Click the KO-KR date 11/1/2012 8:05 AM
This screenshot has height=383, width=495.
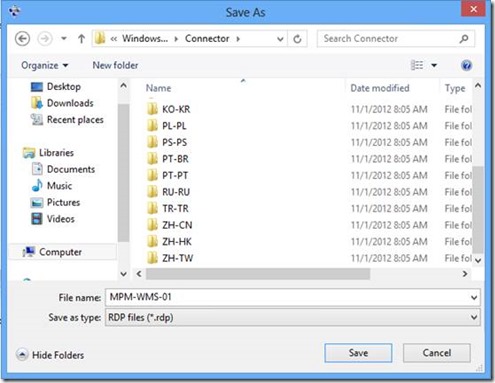pos(389,109)
